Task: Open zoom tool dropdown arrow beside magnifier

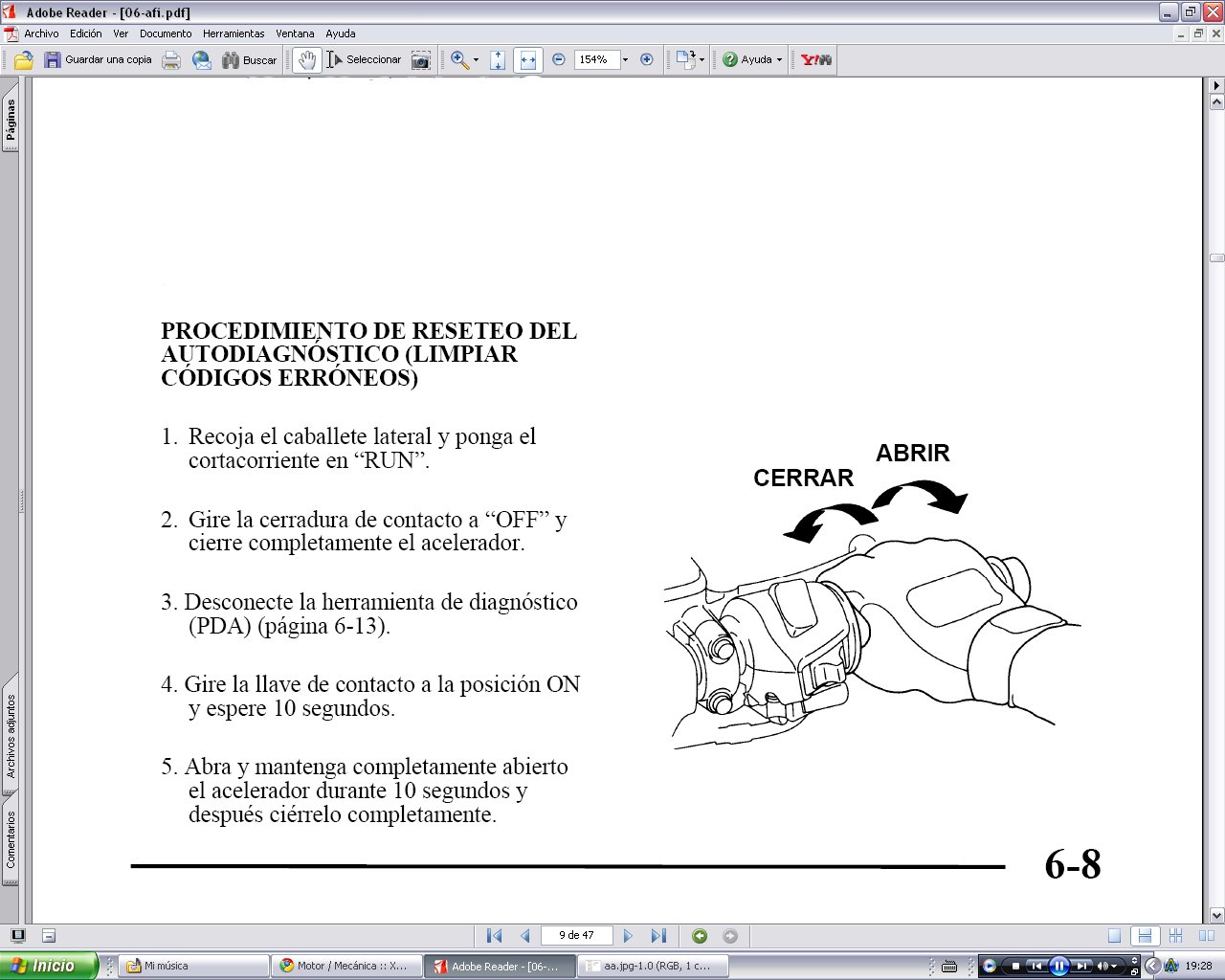Action: point(476,59)
